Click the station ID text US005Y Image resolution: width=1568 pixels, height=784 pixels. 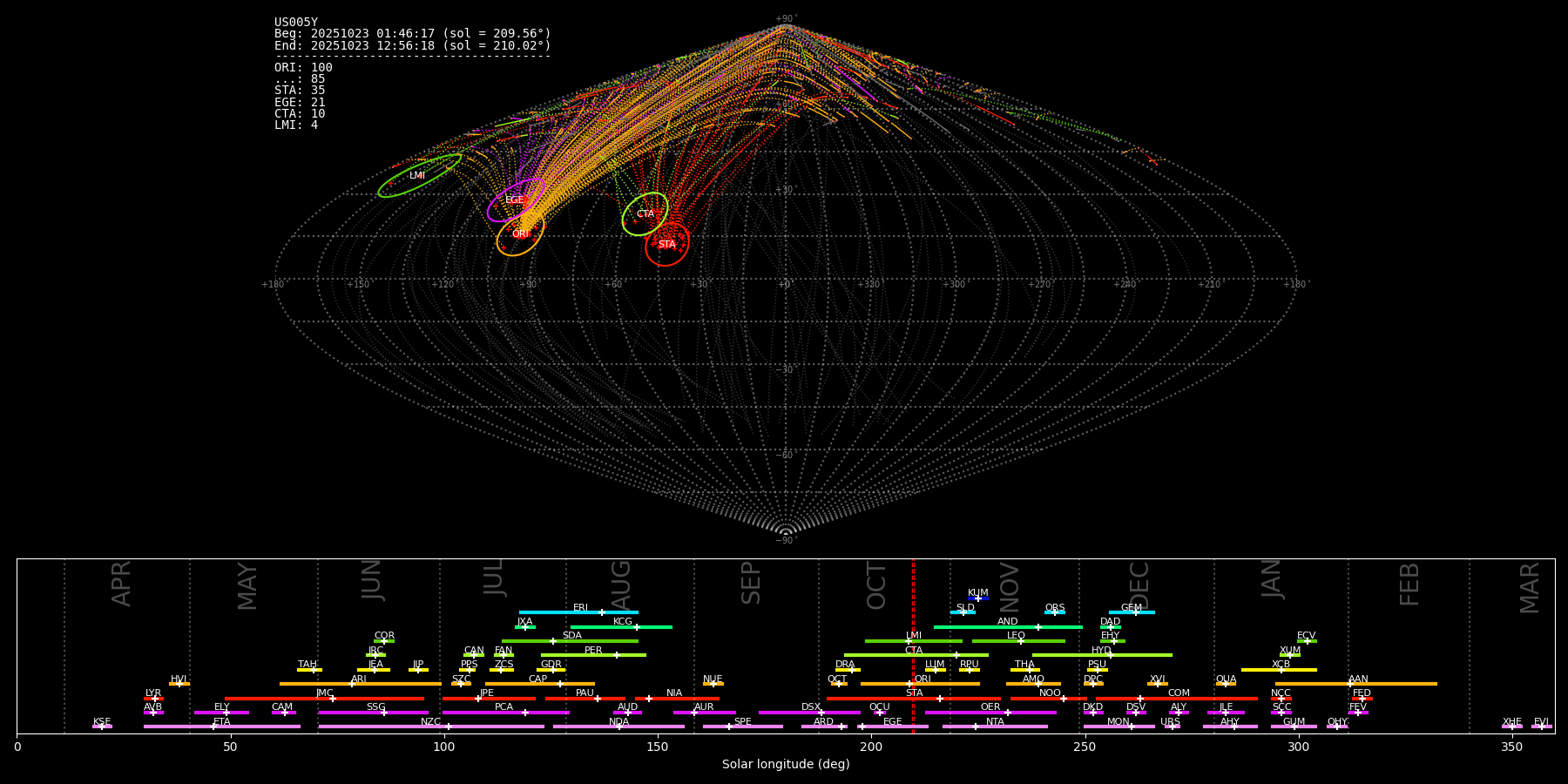(x=296, y=23)
